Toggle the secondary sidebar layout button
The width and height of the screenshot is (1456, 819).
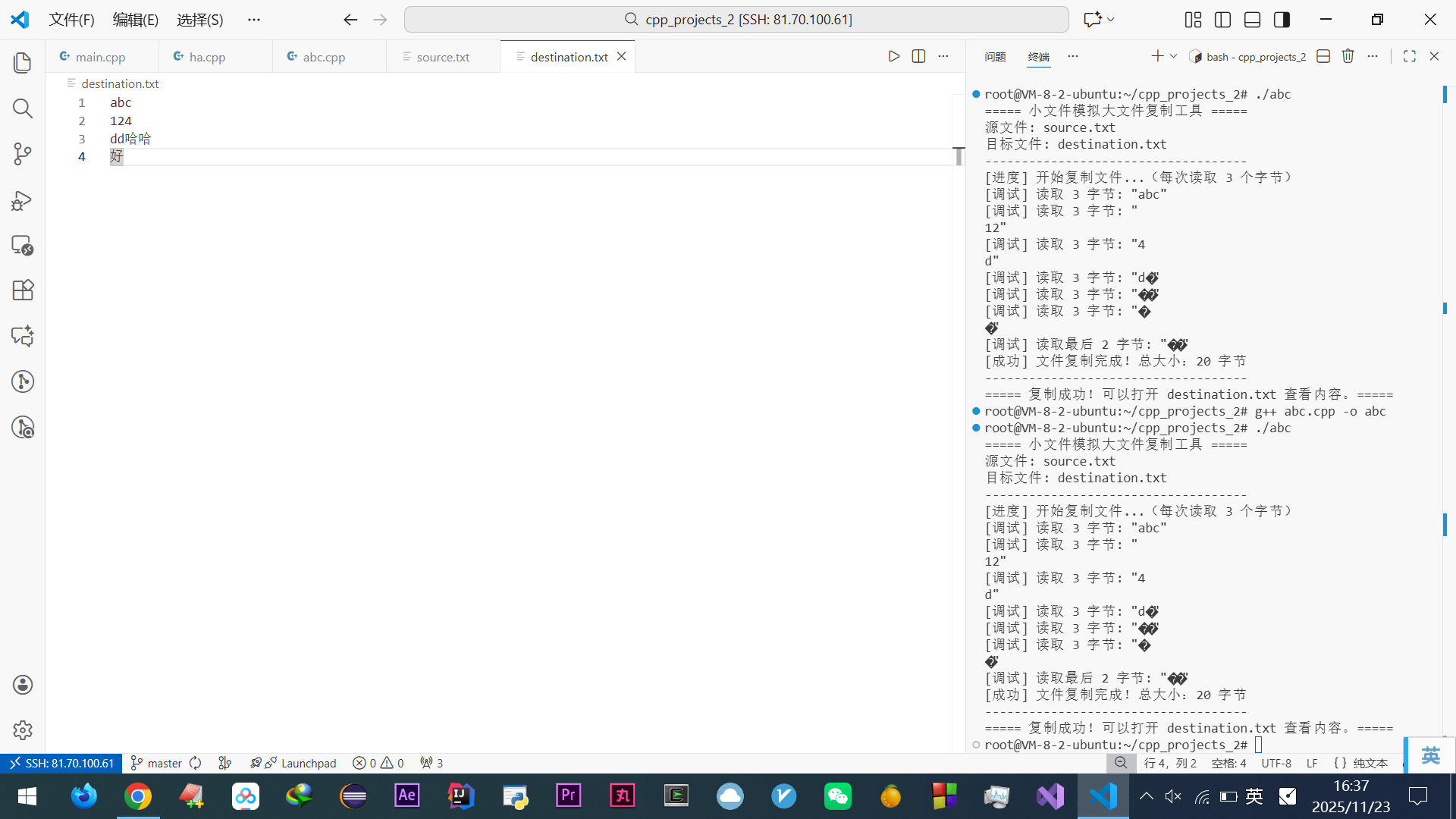pyautogui.click(x=1282, y=20)
